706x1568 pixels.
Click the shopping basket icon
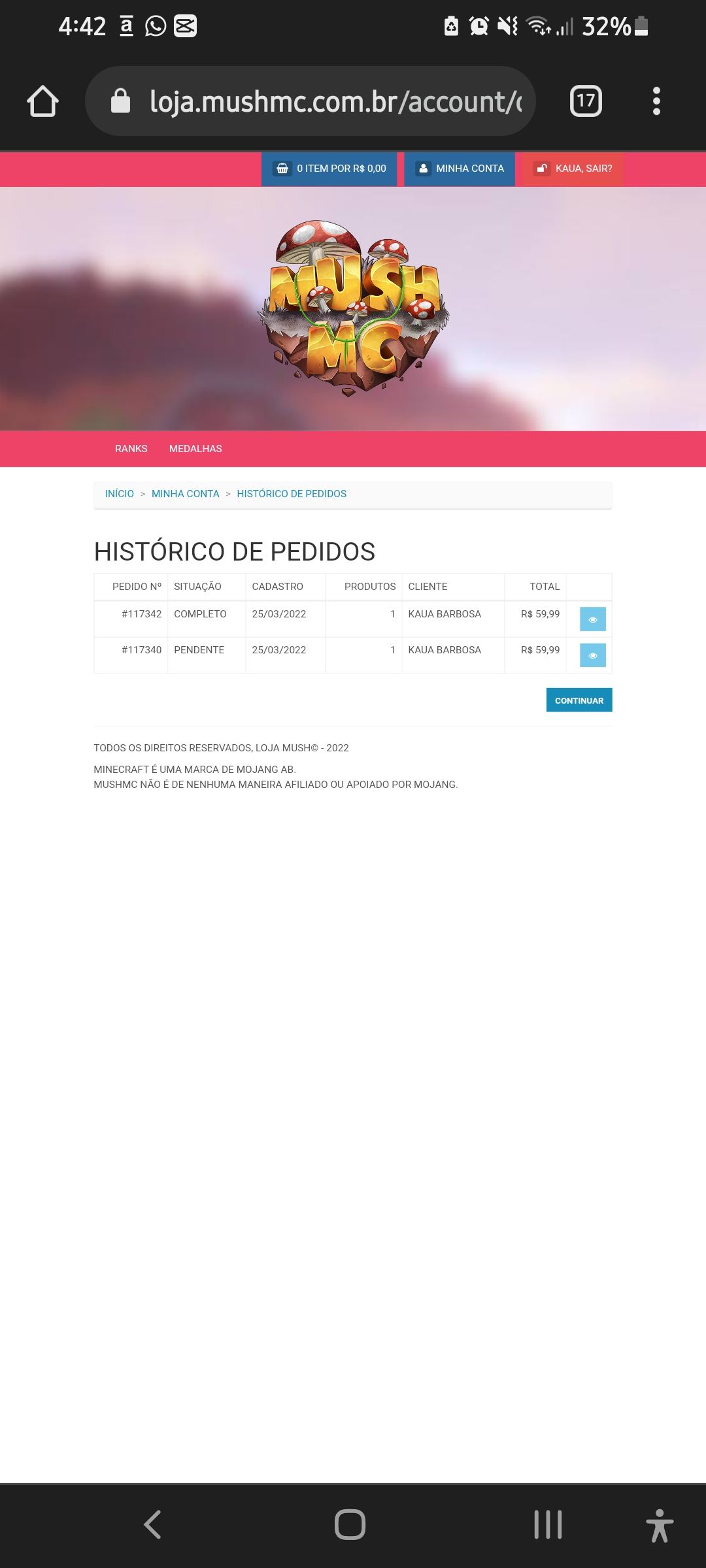(282, 169)
